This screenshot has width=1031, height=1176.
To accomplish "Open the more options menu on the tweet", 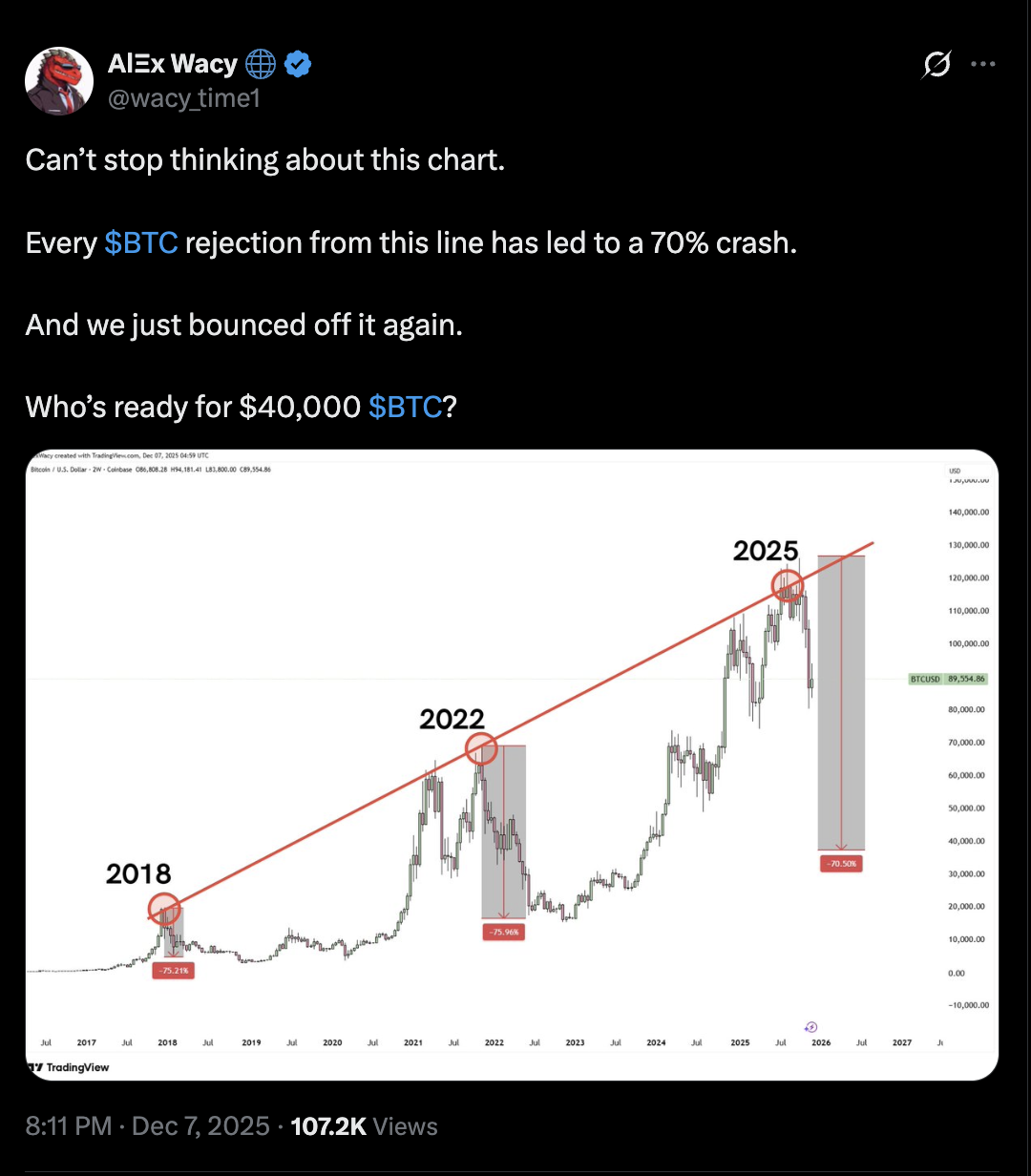I will (x=983, y=63).
